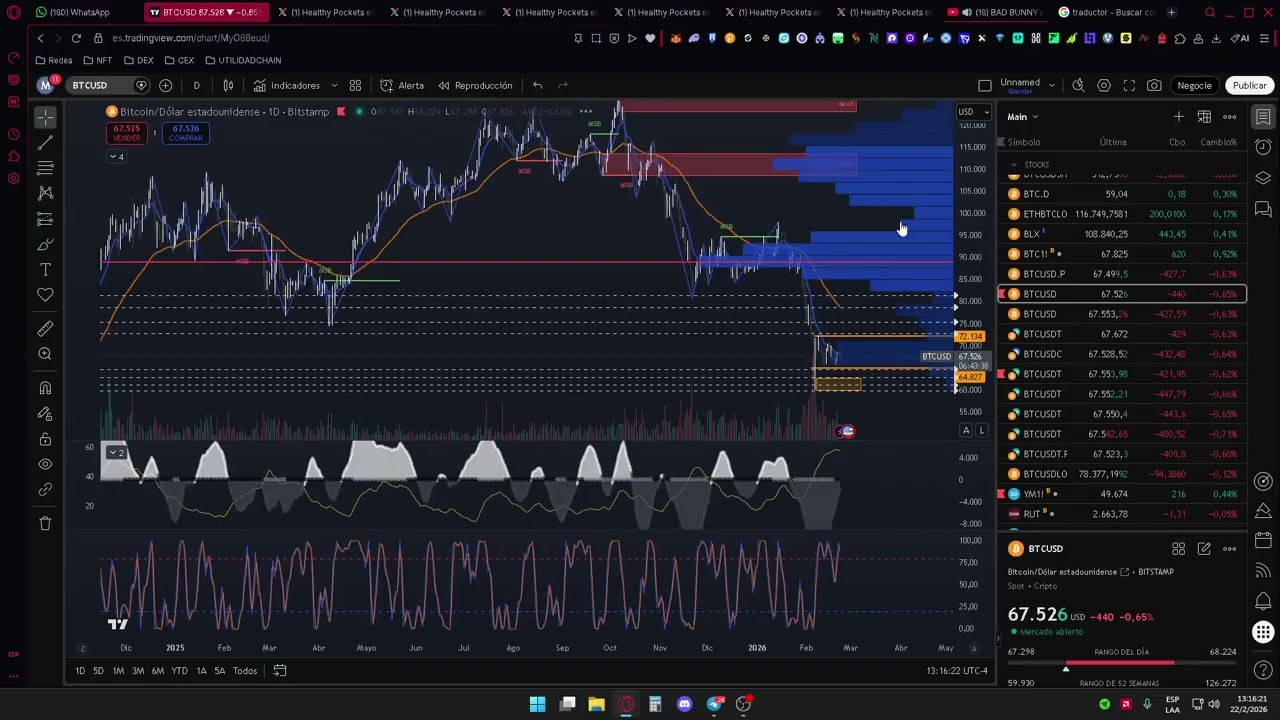Screen dimensions: 1280x720
Task: Enter fullscreen chart mode
Action: pyautogui.click(x=1129, y=85)
